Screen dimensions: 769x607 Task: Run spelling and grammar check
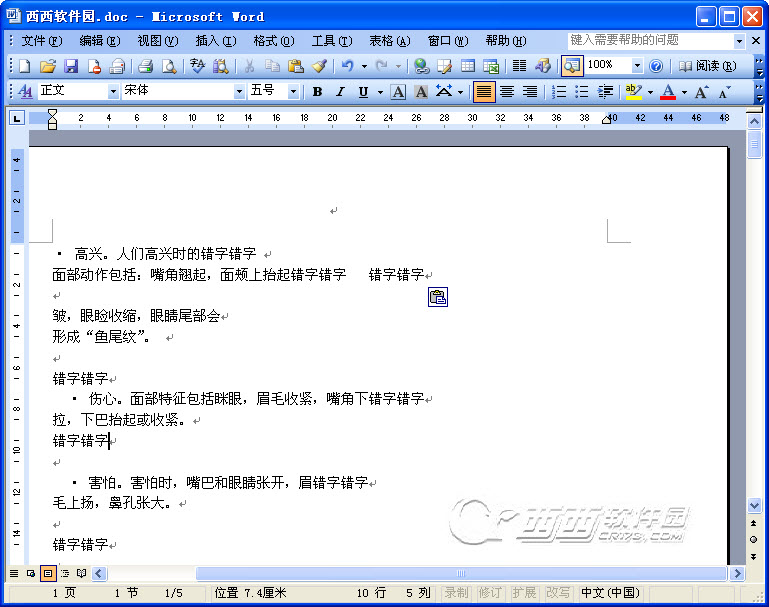pyautogui.click(x=198, y=66)
